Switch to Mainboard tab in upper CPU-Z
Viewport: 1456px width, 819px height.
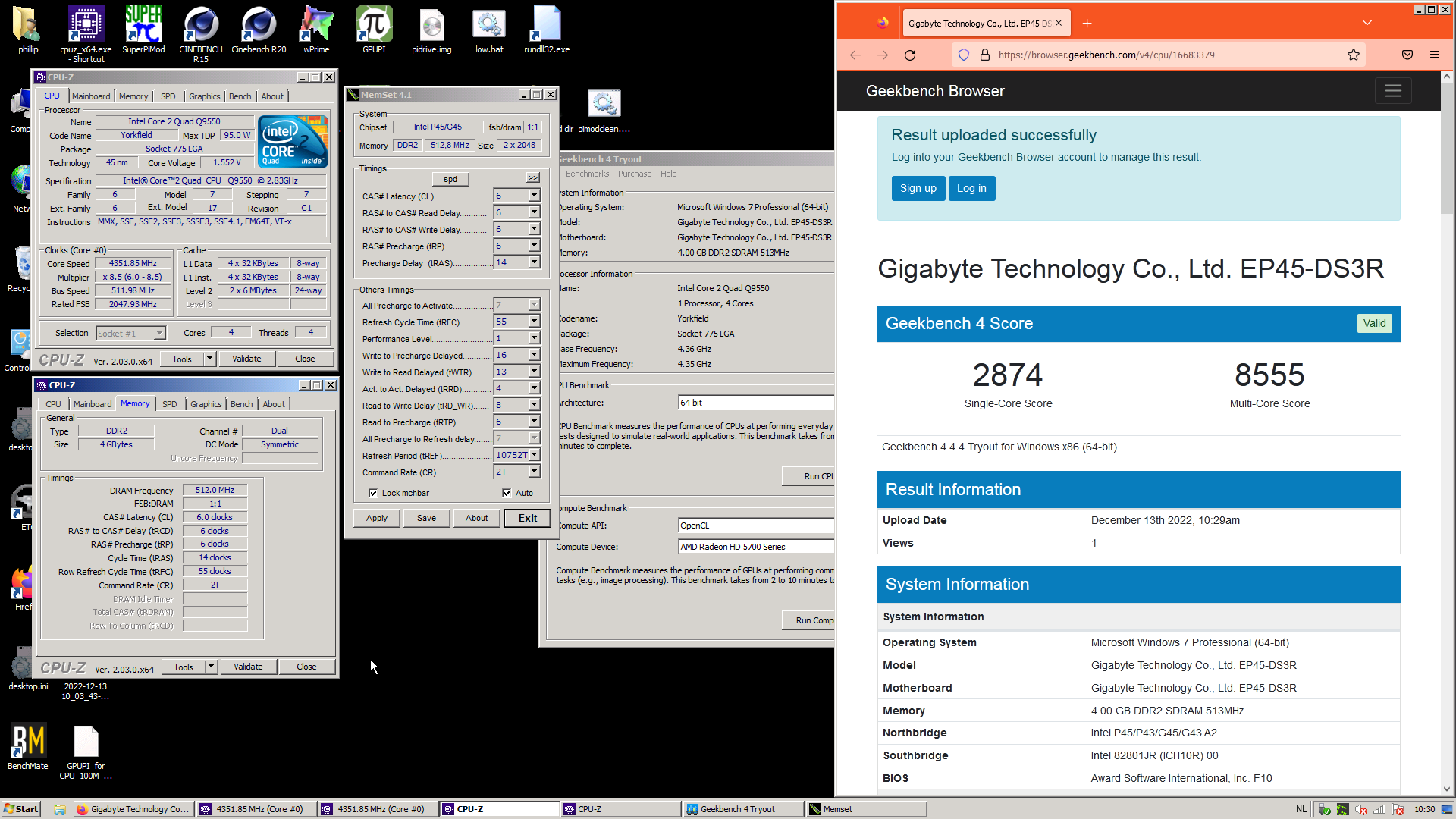[91, 96]
